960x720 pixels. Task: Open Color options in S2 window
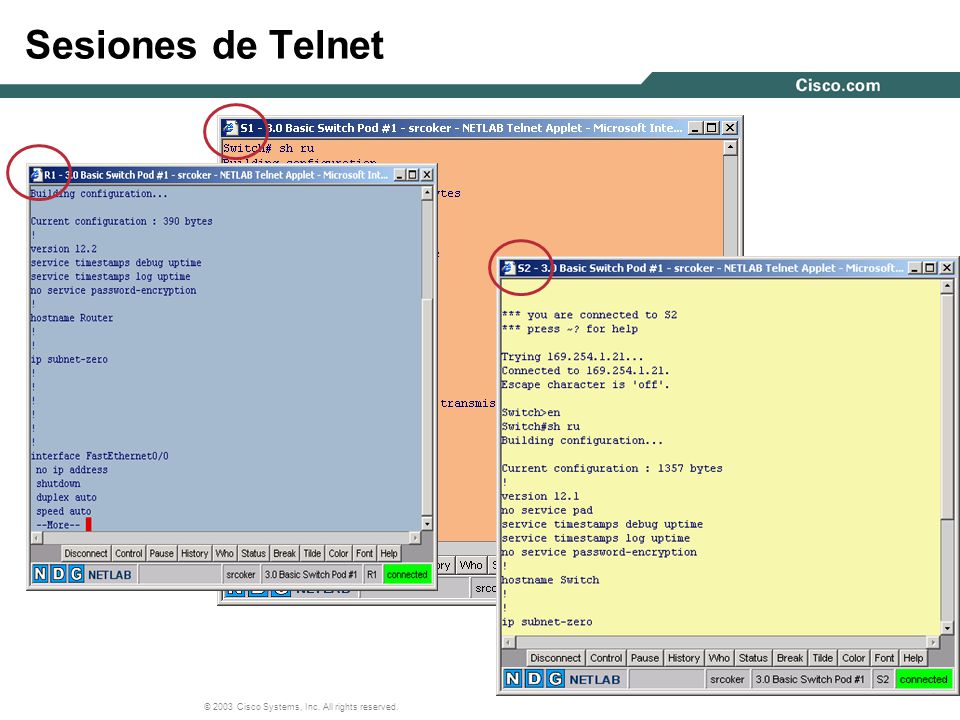pyautogui.click(x=853, y=658)
